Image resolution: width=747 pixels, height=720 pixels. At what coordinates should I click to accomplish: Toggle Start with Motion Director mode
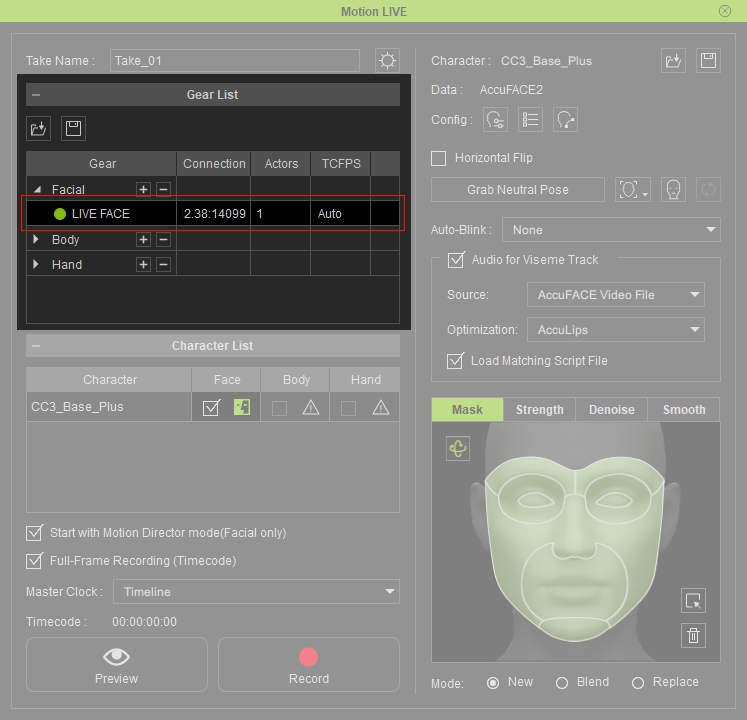point(34,533)
